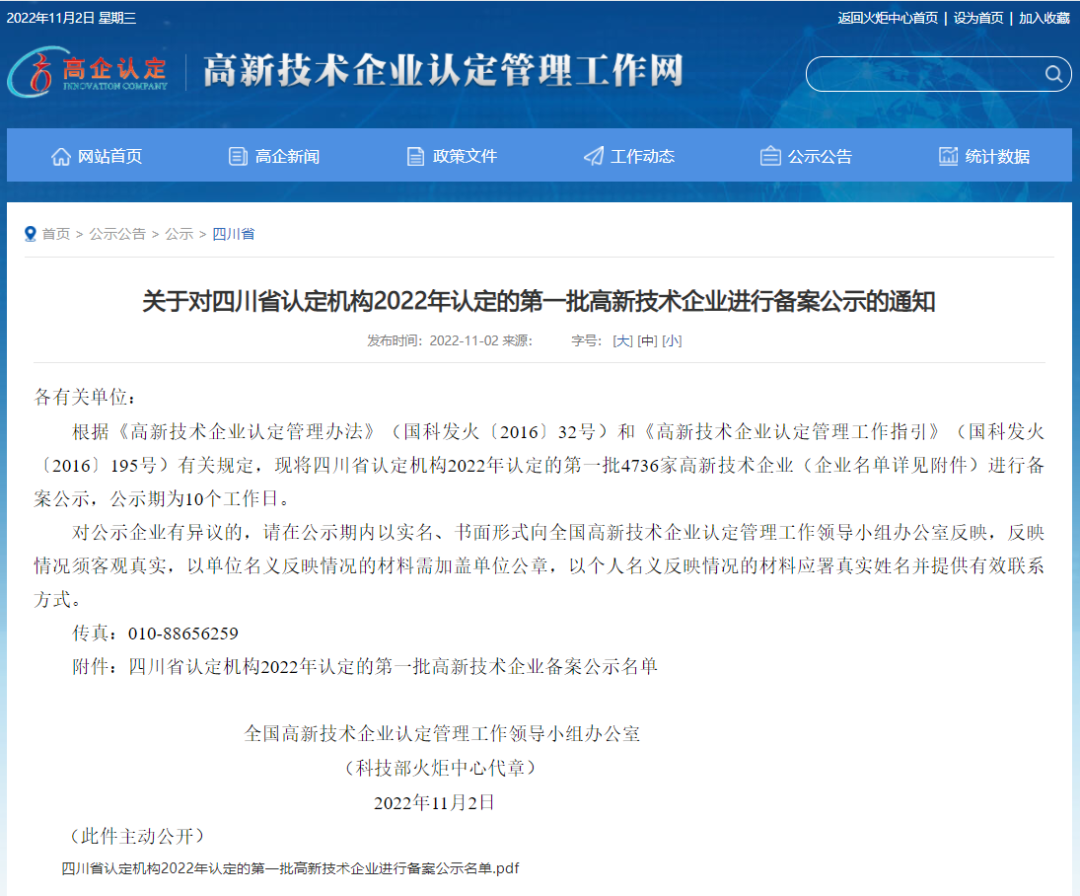The width and height of the screenshot is (1080, 896).
Task: Click the home icon beside 网站首页
Action: click(x=61, y=156)
